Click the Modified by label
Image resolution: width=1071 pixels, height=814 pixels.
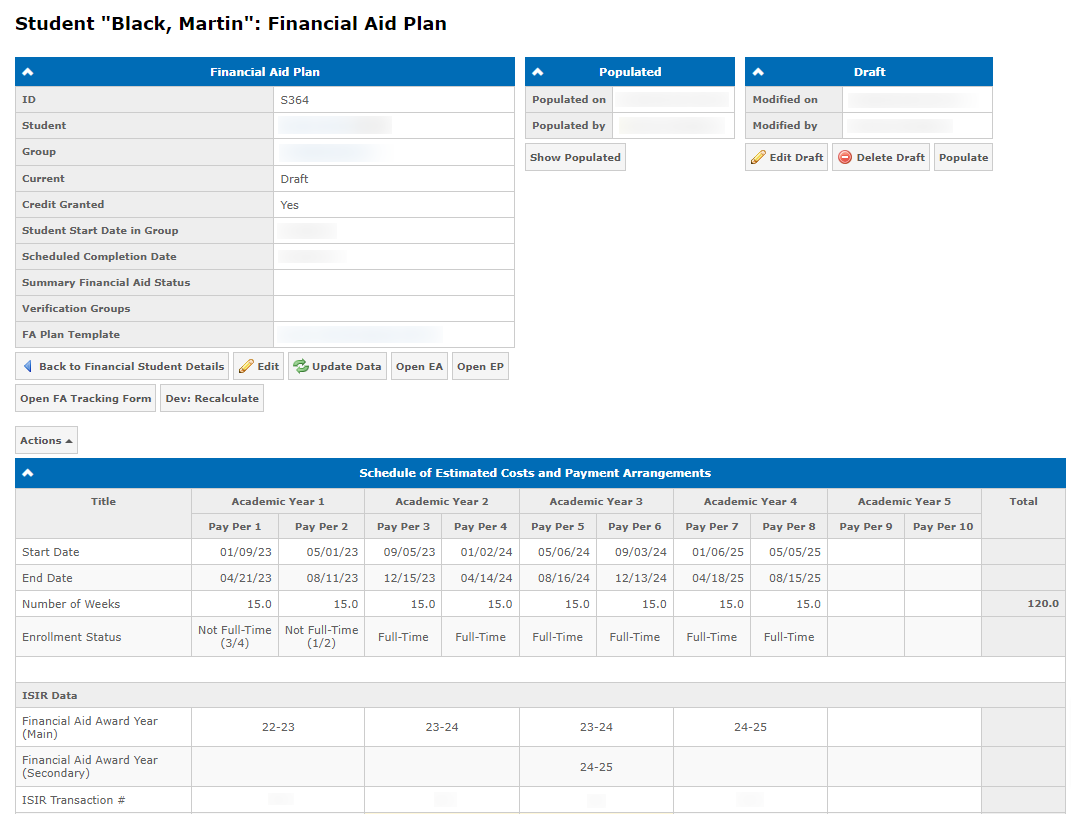click(785, 126)
